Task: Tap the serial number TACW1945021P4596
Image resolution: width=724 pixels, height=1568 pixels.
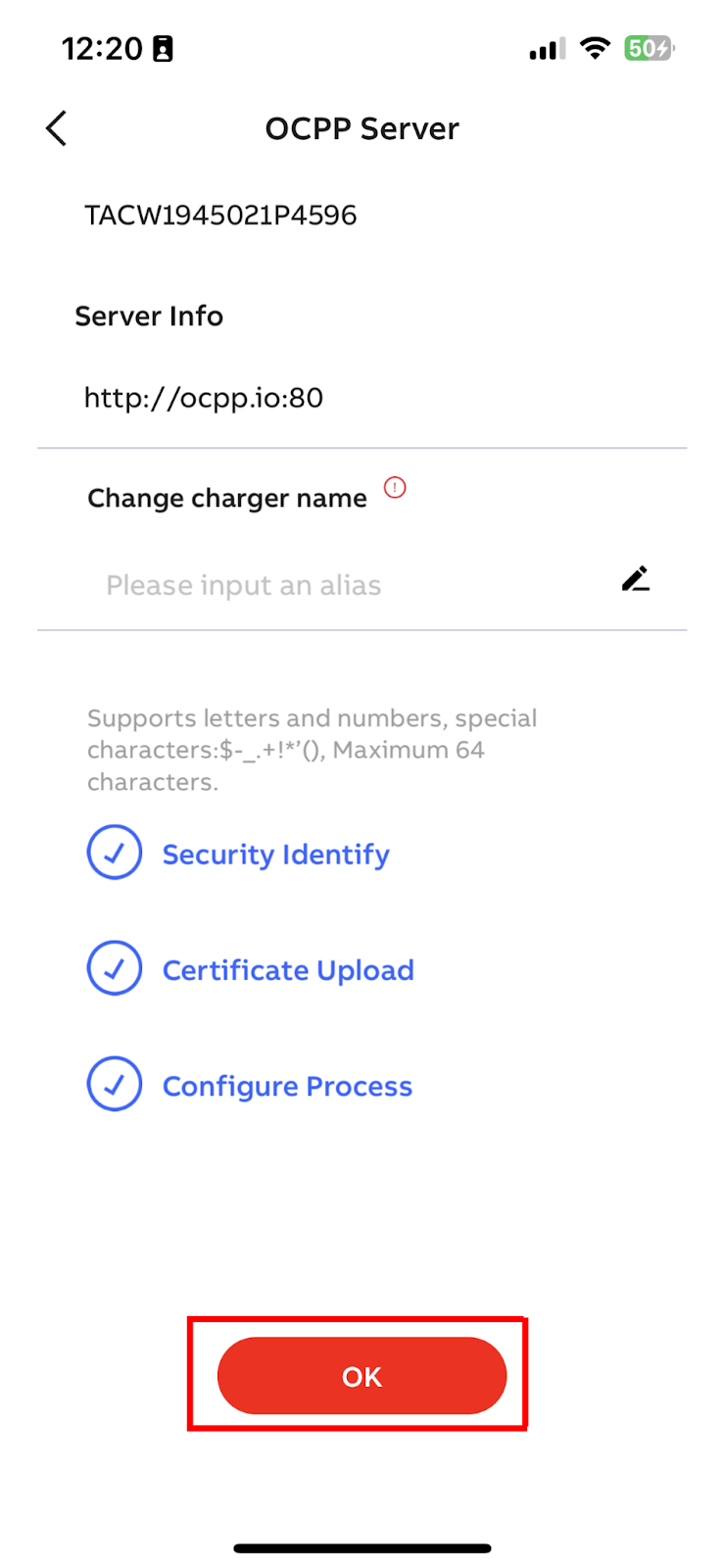Action: click(x=220, y=216)
